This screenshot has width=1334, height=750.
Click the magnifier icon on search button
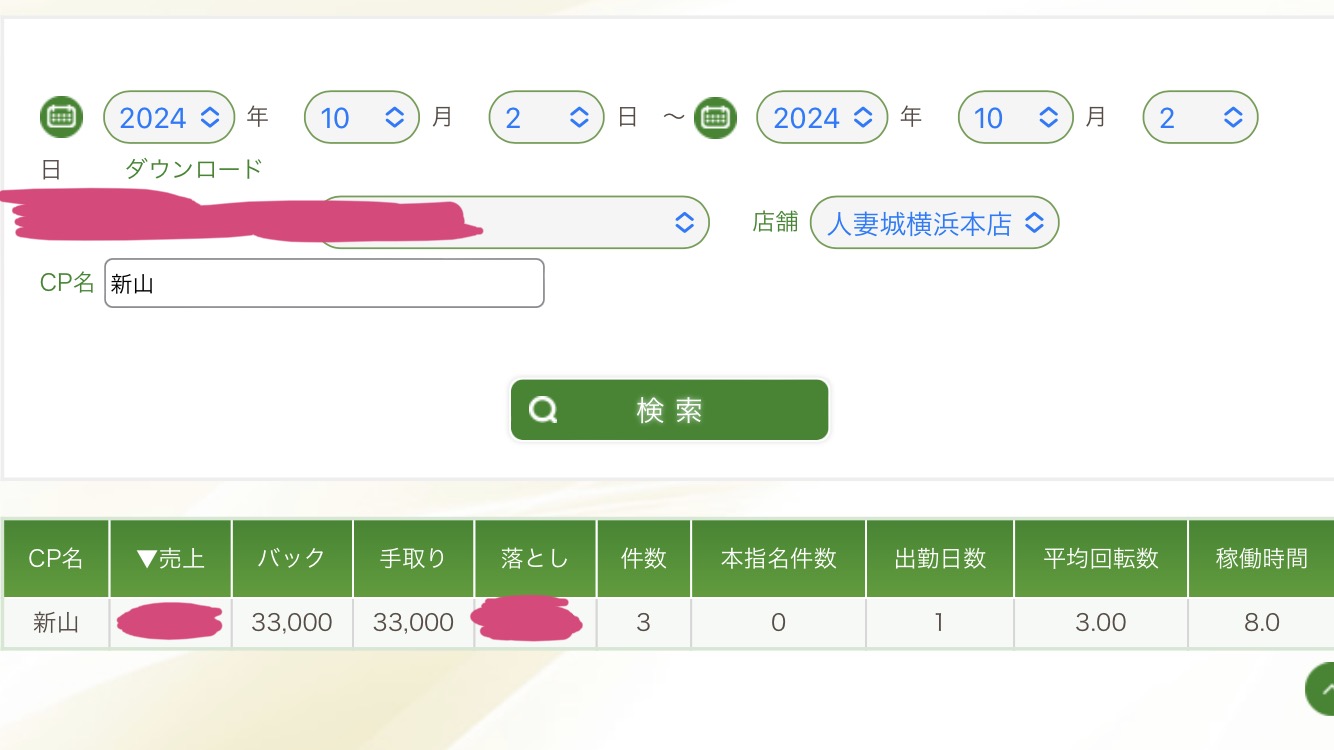[x=543, y=410]
